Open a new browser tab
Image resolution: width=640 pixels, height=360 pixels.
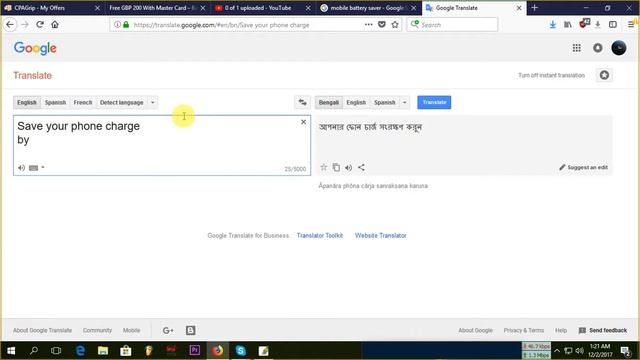(535, 8)
